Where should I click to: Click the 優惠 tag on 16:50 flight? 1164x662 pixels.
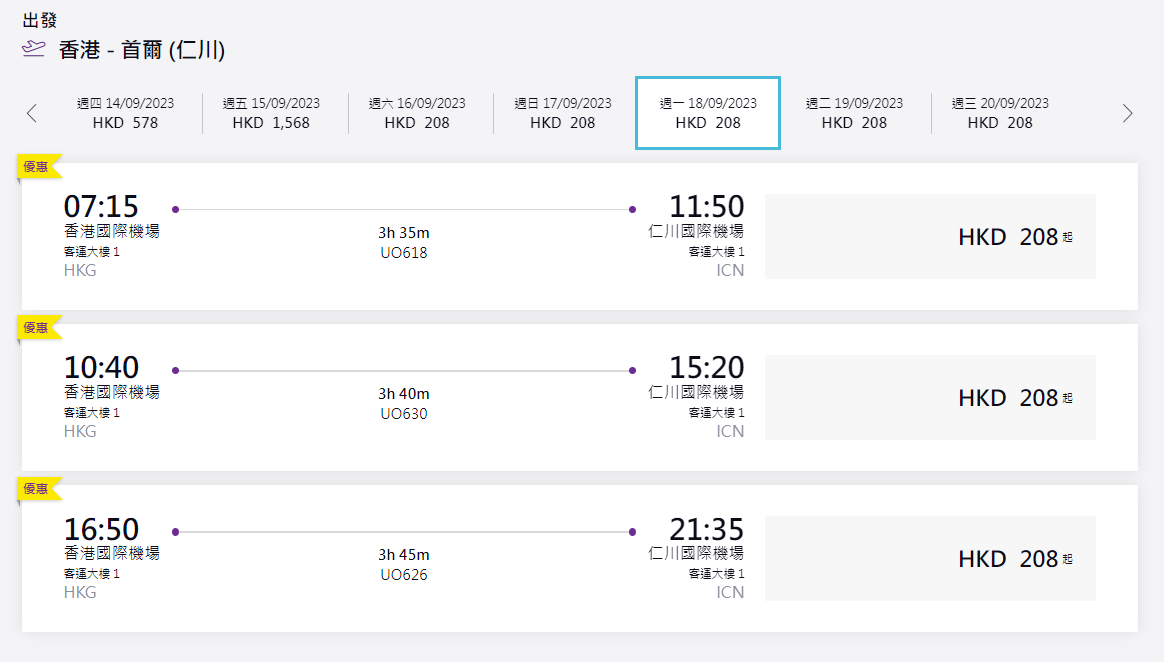pyautogui.click(x=37, y=488)
